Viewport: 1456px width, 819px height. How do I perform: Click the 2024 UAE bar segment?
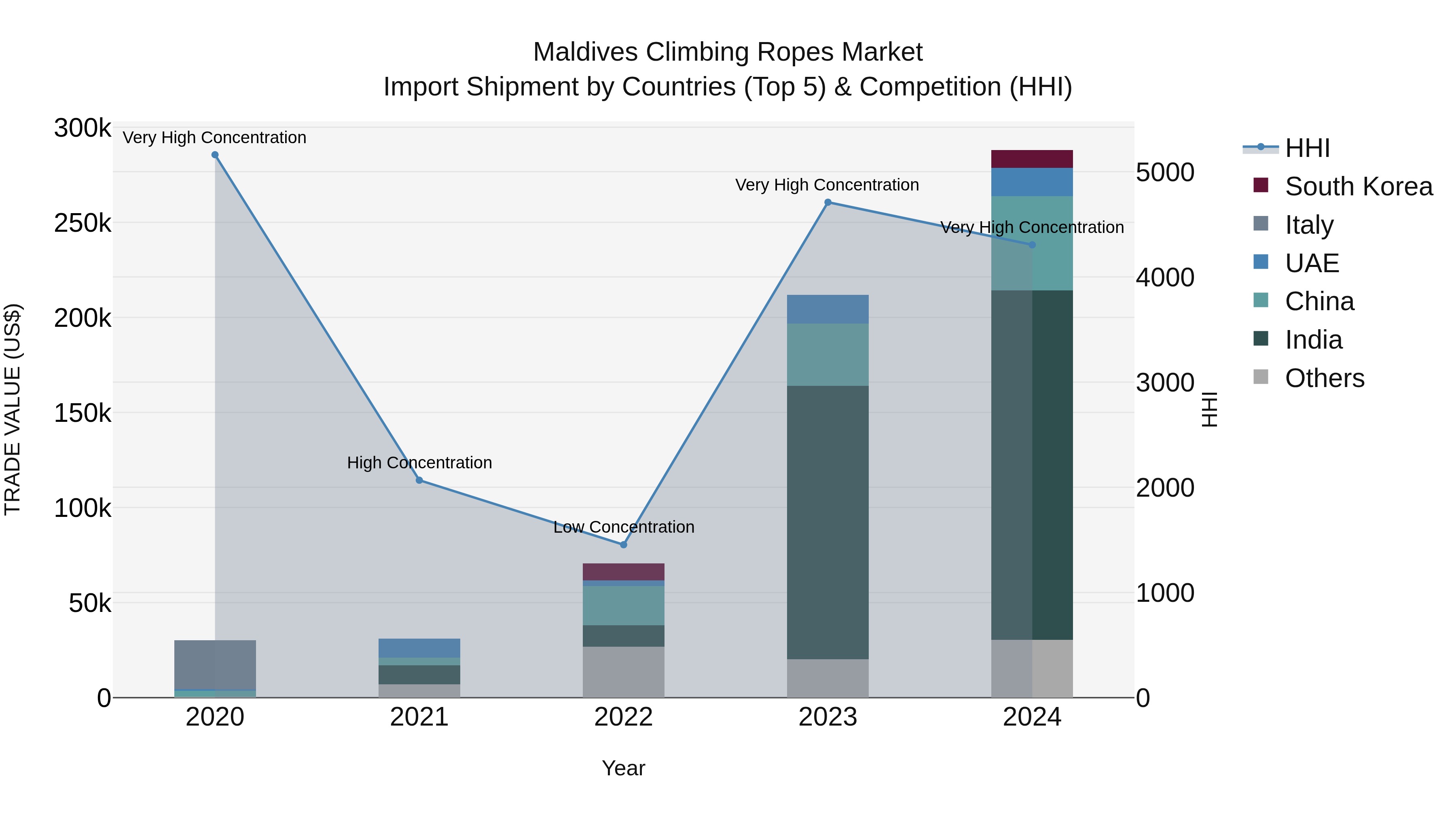click(x=1032, y=182)
